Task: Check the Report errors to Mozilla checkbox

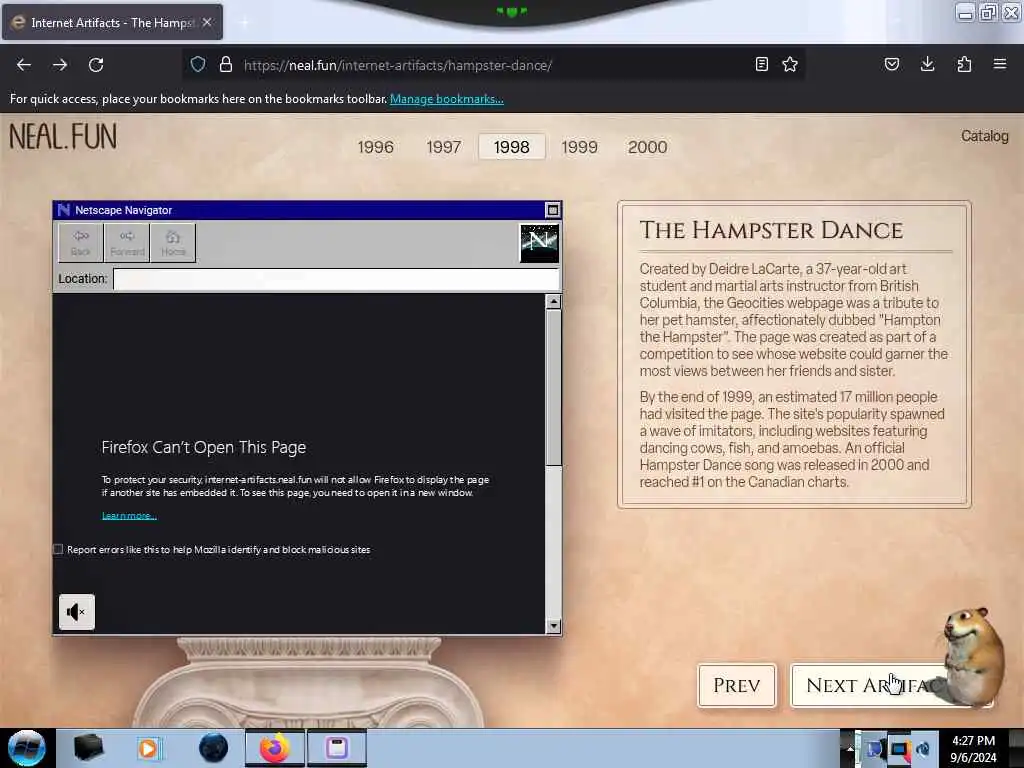Action: tap(58, 549)
